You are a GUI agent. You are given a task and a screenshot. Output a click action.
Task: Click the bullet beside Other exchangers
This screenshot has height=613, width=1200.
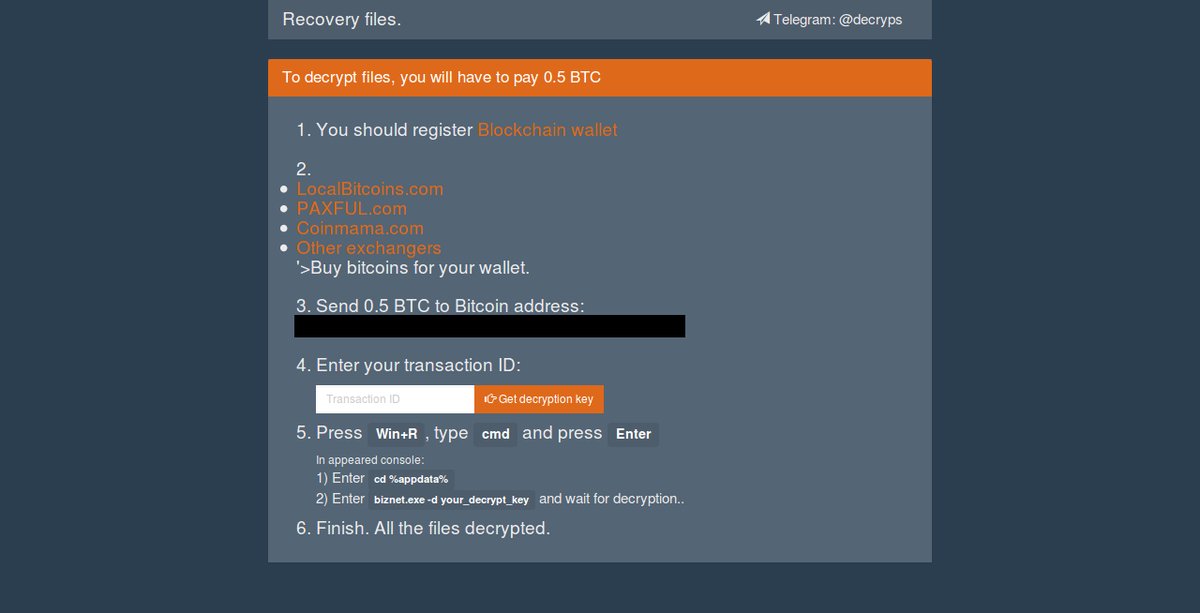[284, 248]
